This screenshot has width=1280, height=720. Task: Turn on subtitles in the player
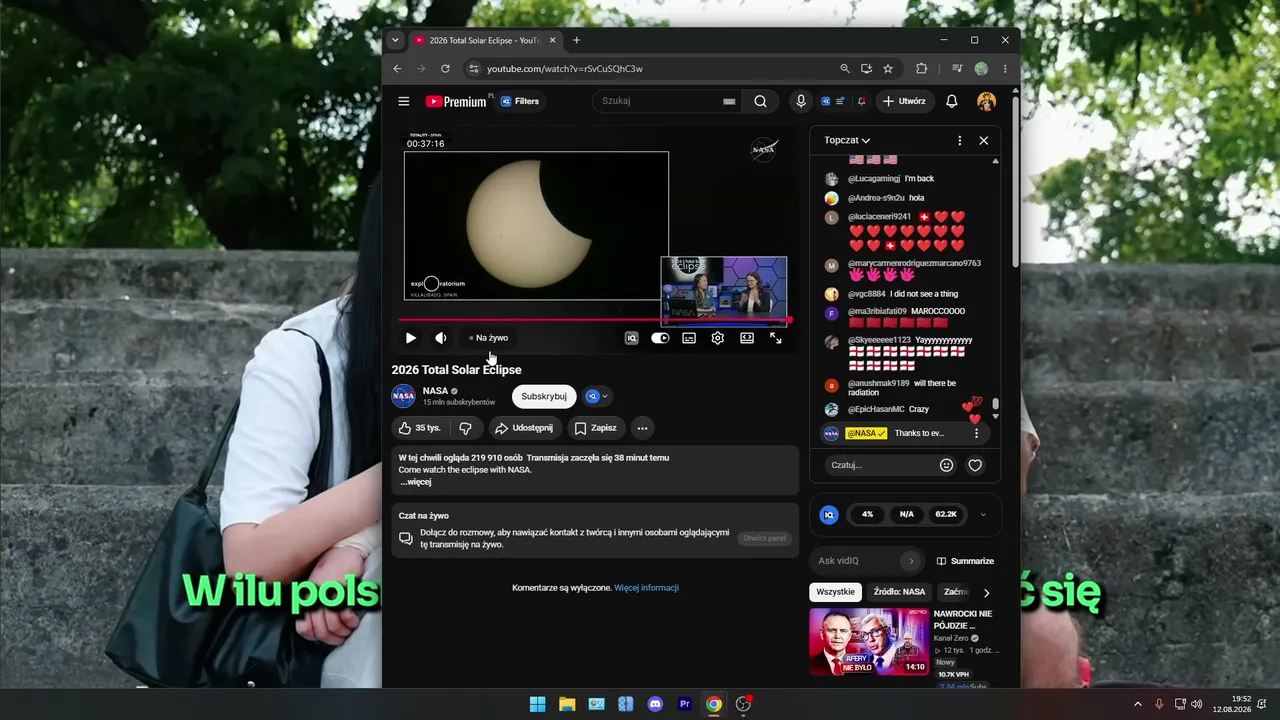point(689,338)
